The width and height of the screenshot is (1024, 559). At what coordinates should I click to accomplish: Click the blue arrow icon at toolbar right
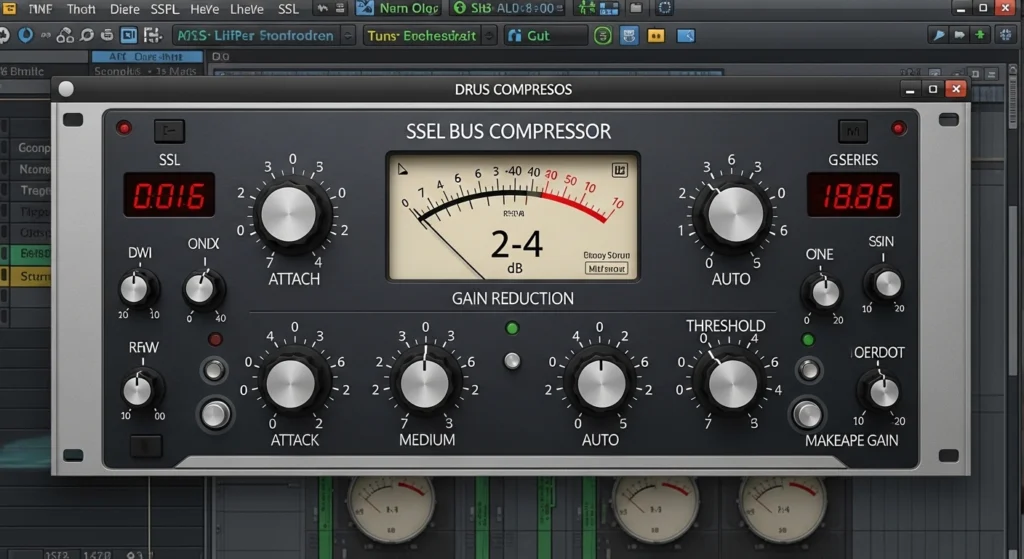pyautogui.click(x=938, y=35)
